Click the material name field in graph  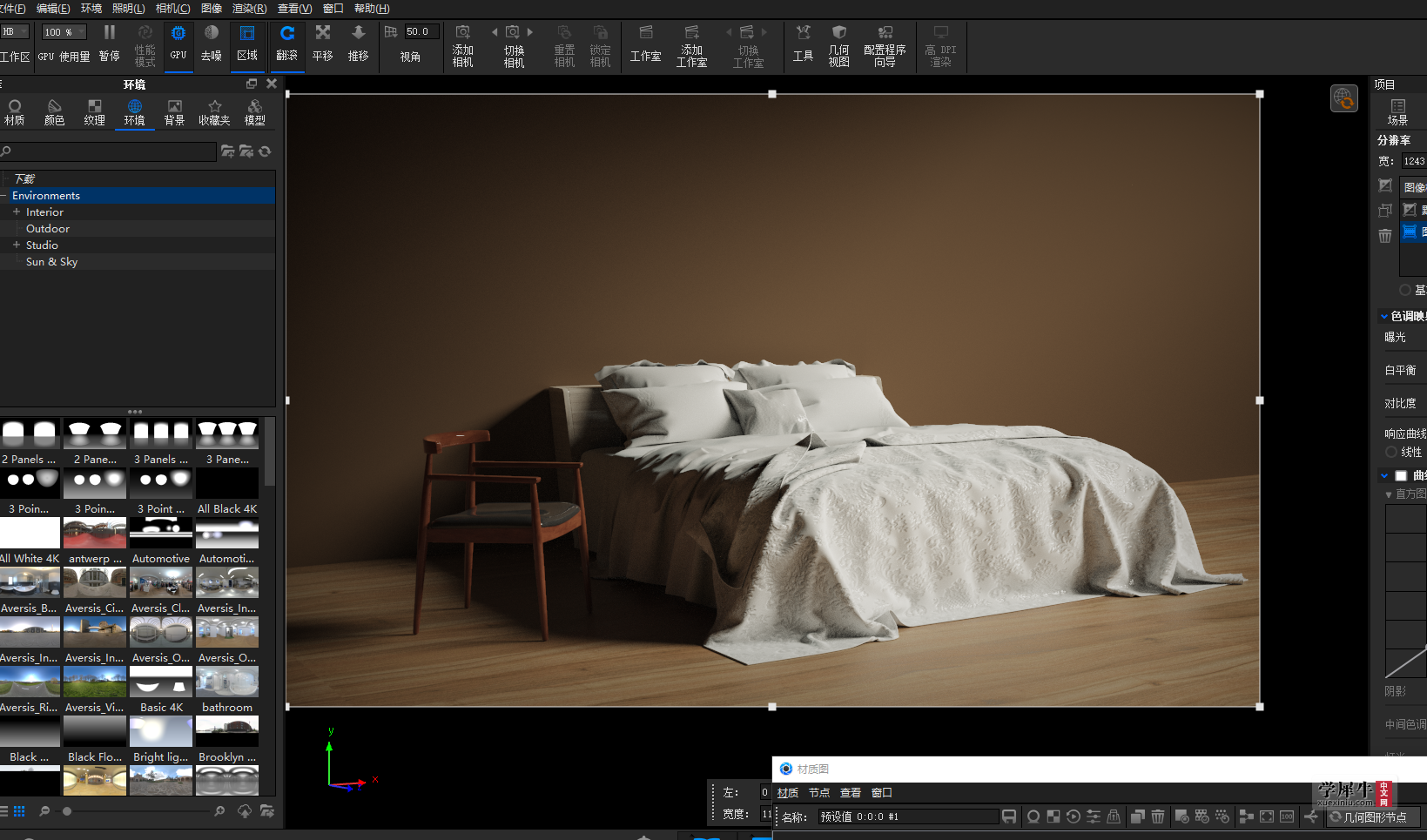point(907,816)
